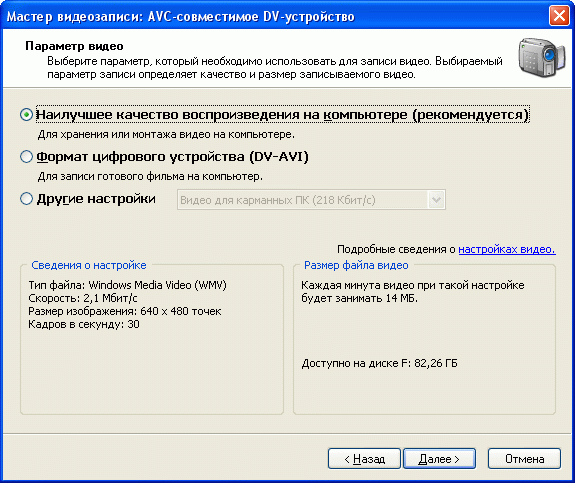The height and width of the screenshot is (483, 575).
Task: Proceed with the 'Далее' button
Action: [439, 458]
